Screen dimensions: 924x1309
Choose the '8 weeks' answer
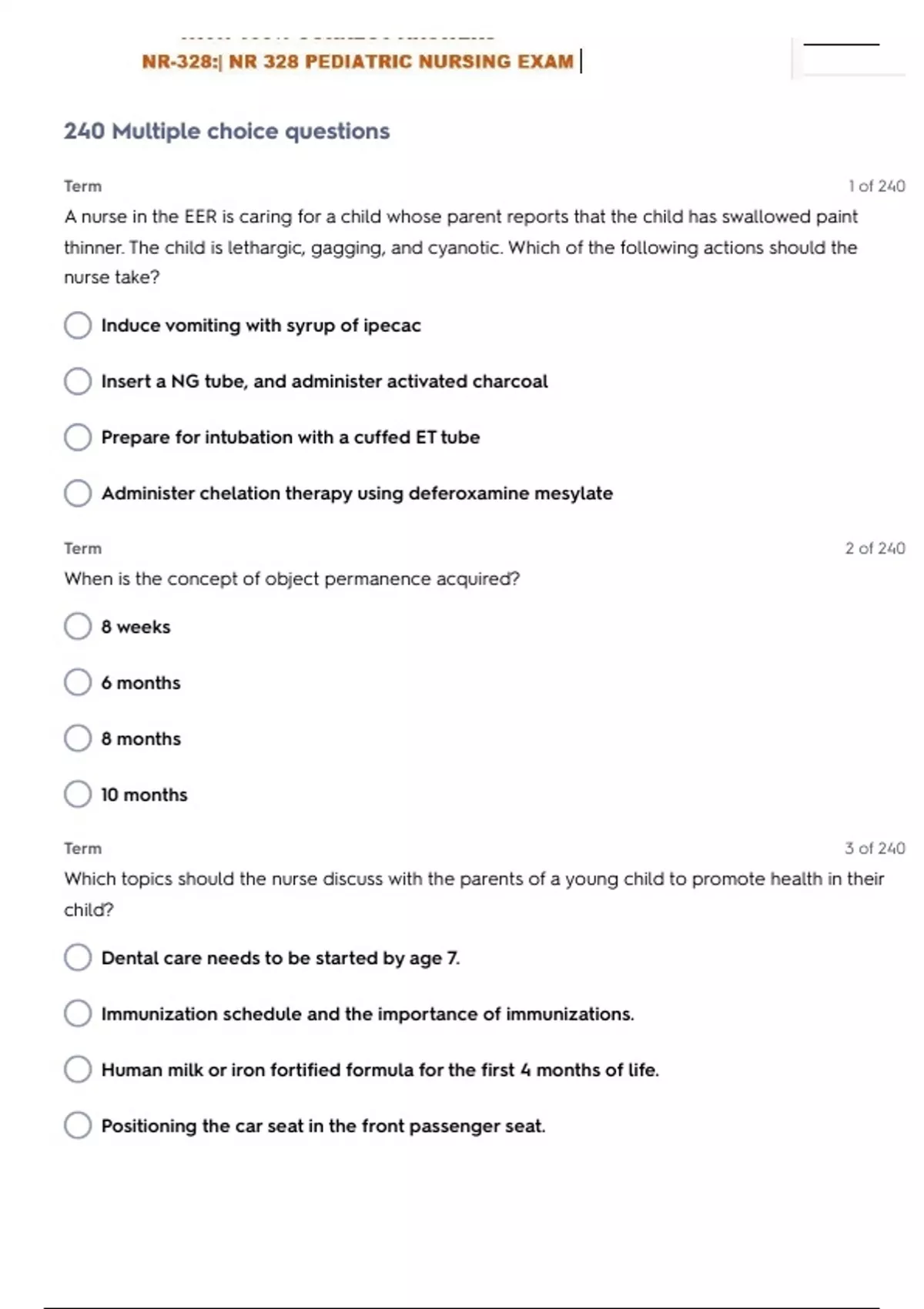pyautogui.click(x=78, y=627)
